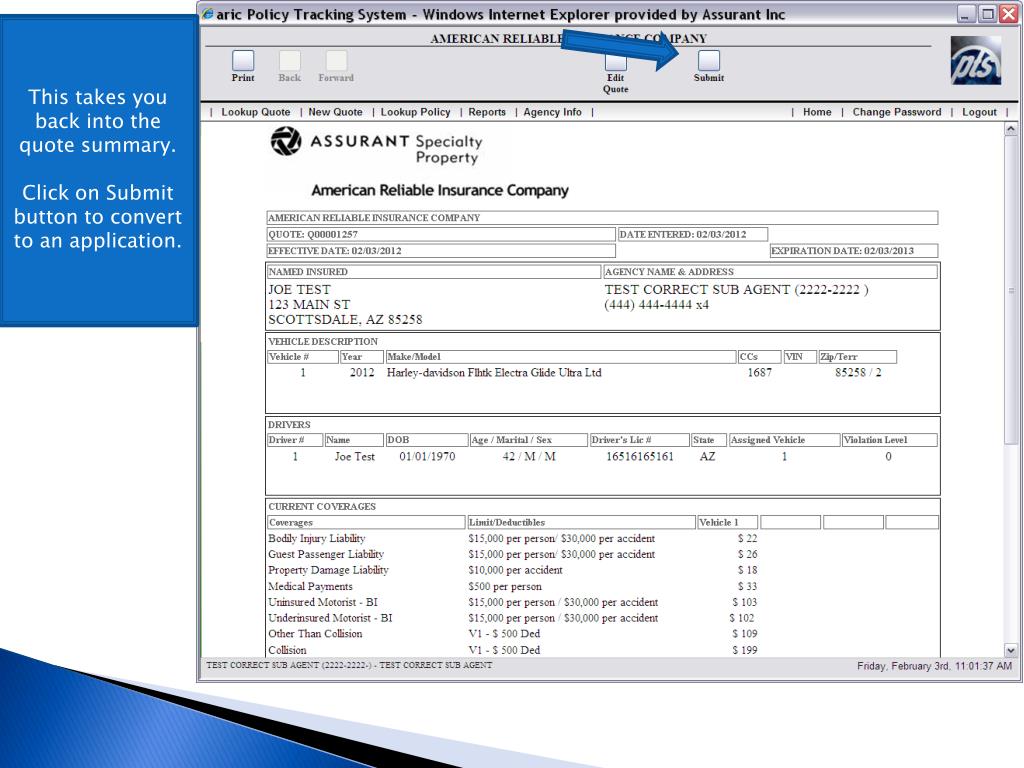
Task: Click the Print toolbar icon
Action: coord(243,61)
